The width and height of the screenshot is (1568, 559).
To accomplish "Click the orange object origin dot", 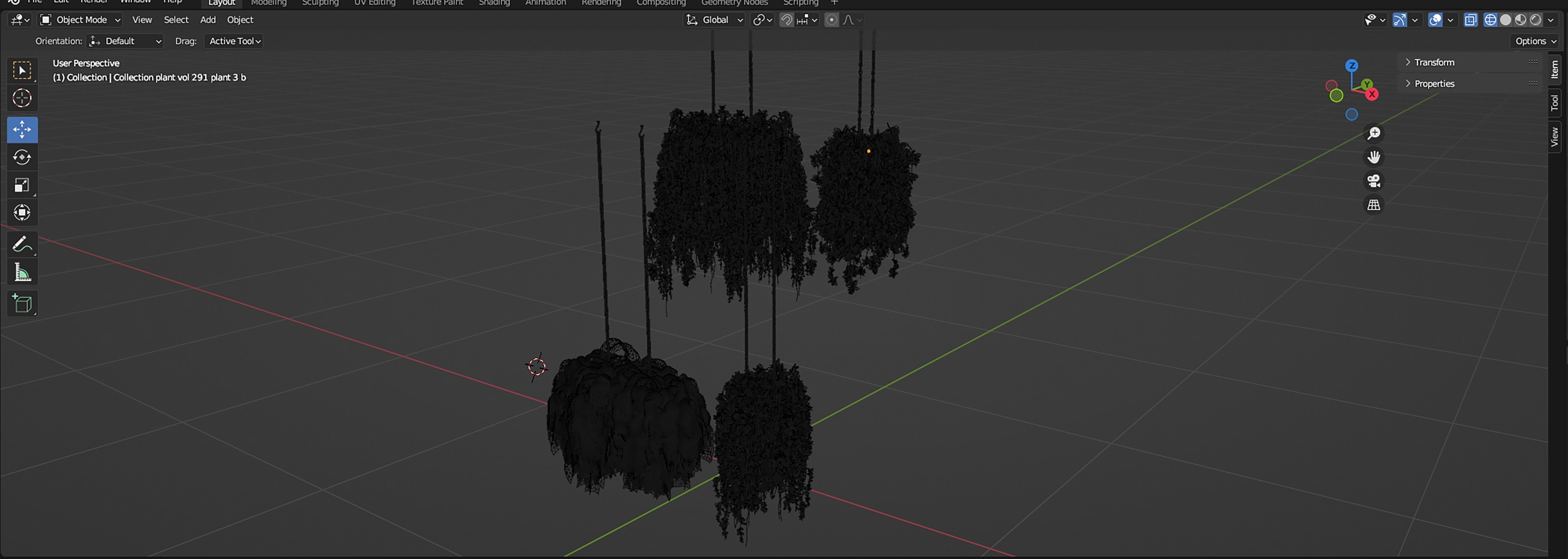I will (869, 151).
